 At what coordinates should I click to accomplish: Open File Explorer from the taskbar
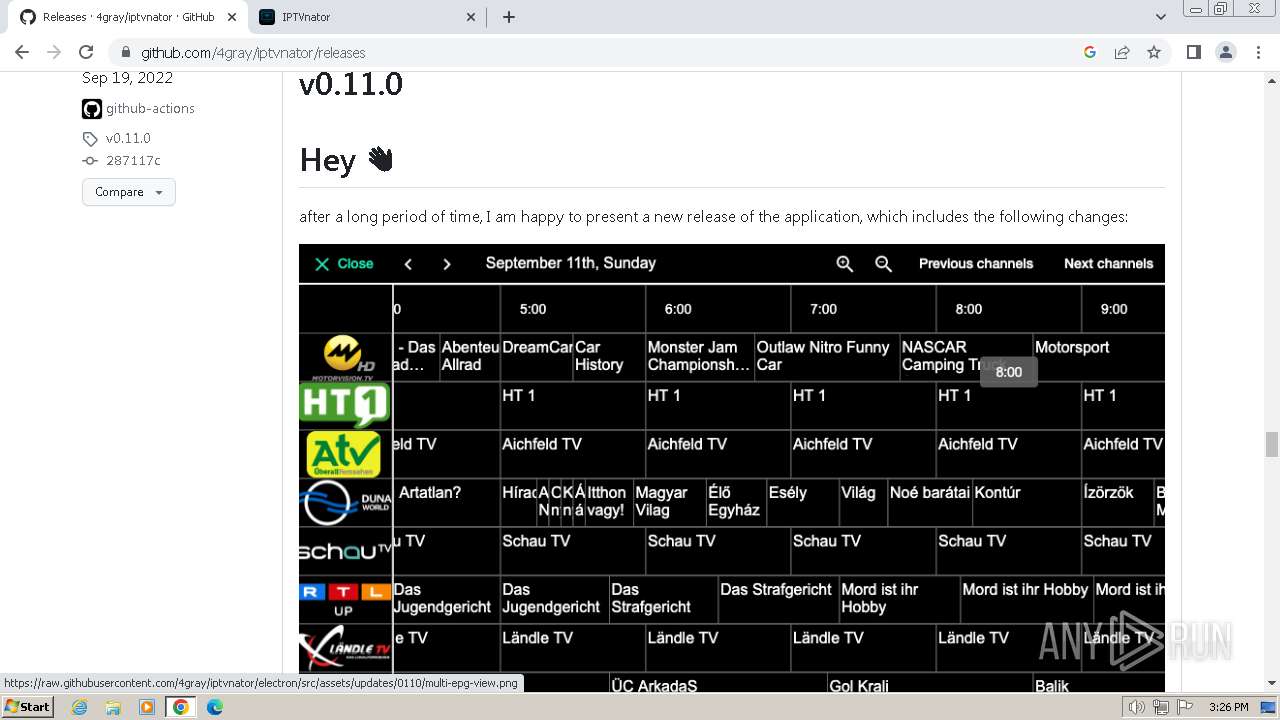113,707
